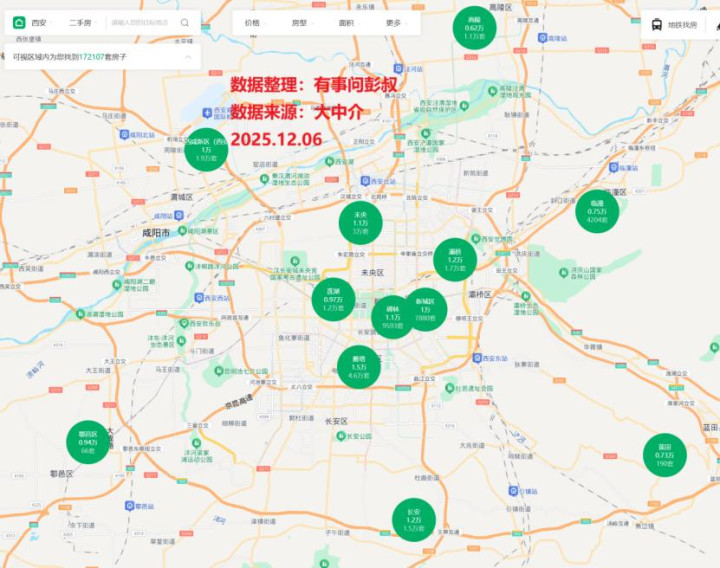The image size is (720, 568).
Task: Click the magnifier search icon
Action: click(x=185, y=22)
